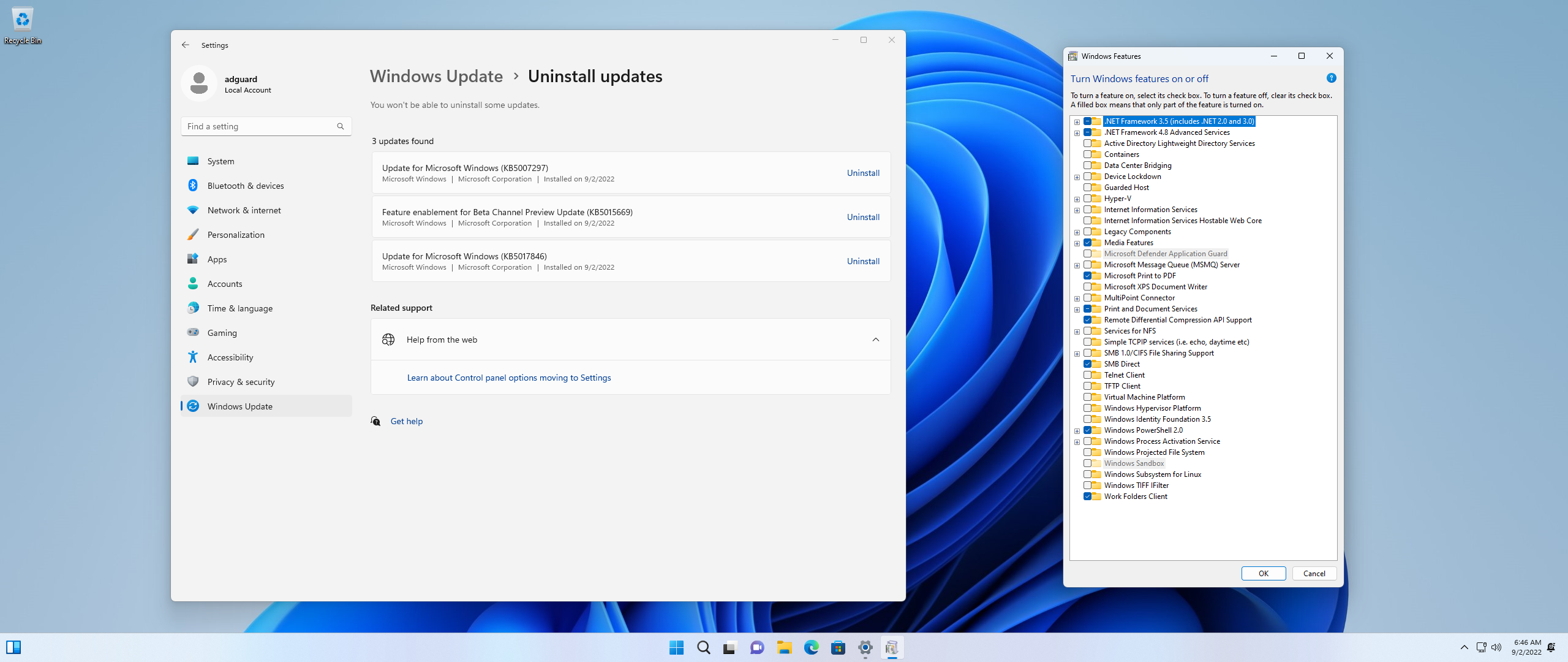Click the globe icon beside Help from the web
The height and width of the screenshot is (662, 1568).
(388, 340)
